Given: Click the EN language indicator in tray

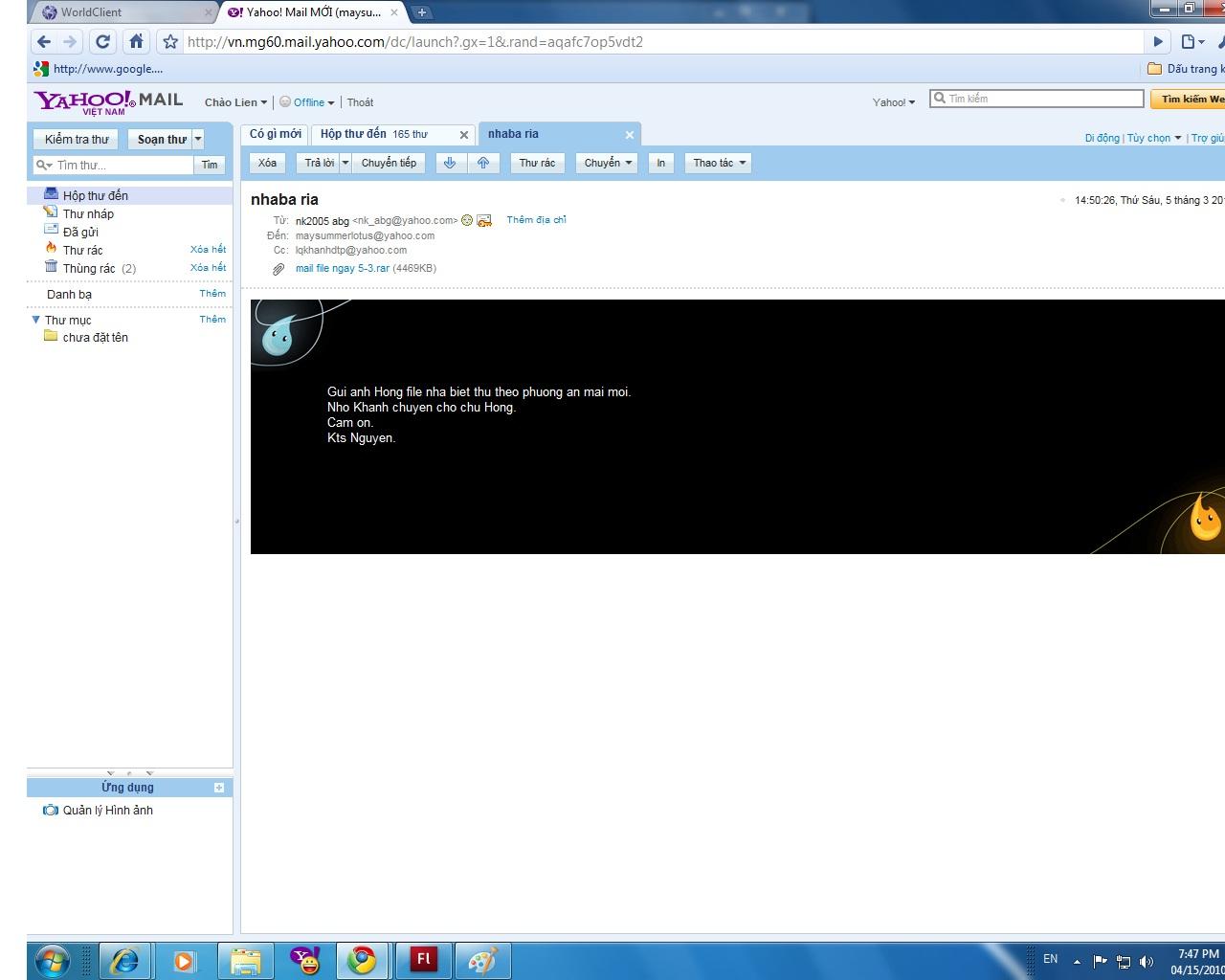Looking at the screenshot, I should click(x=1050, y=959).
